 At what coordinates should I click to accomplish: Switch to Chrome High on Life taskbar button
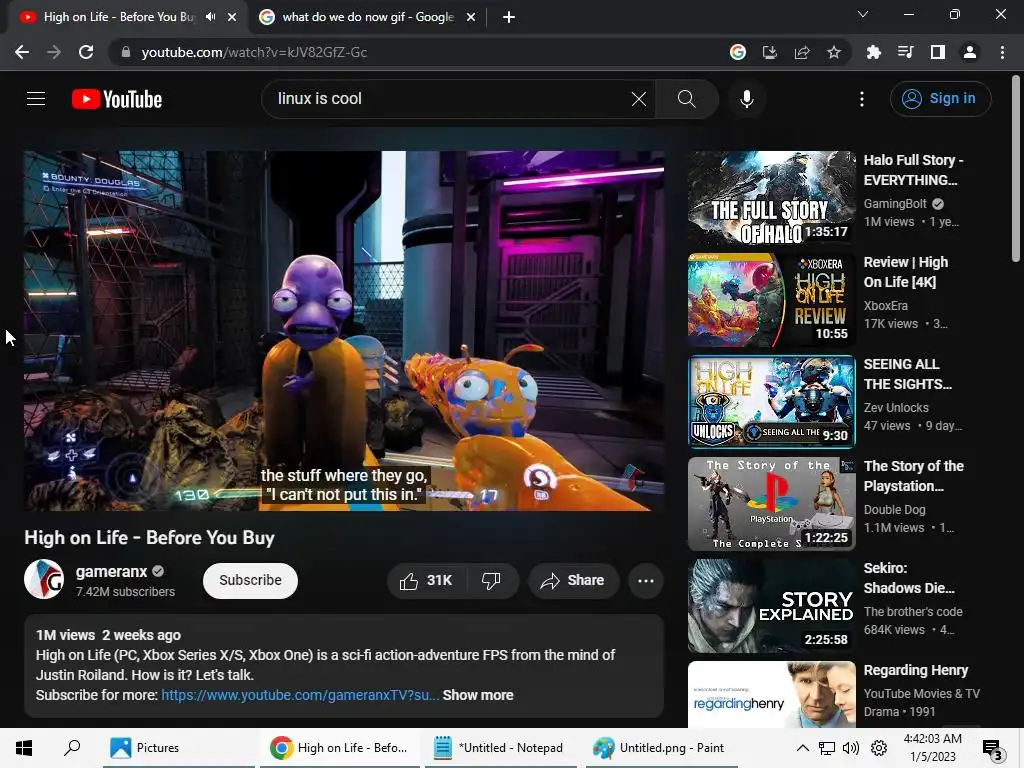tap(340, 748)
